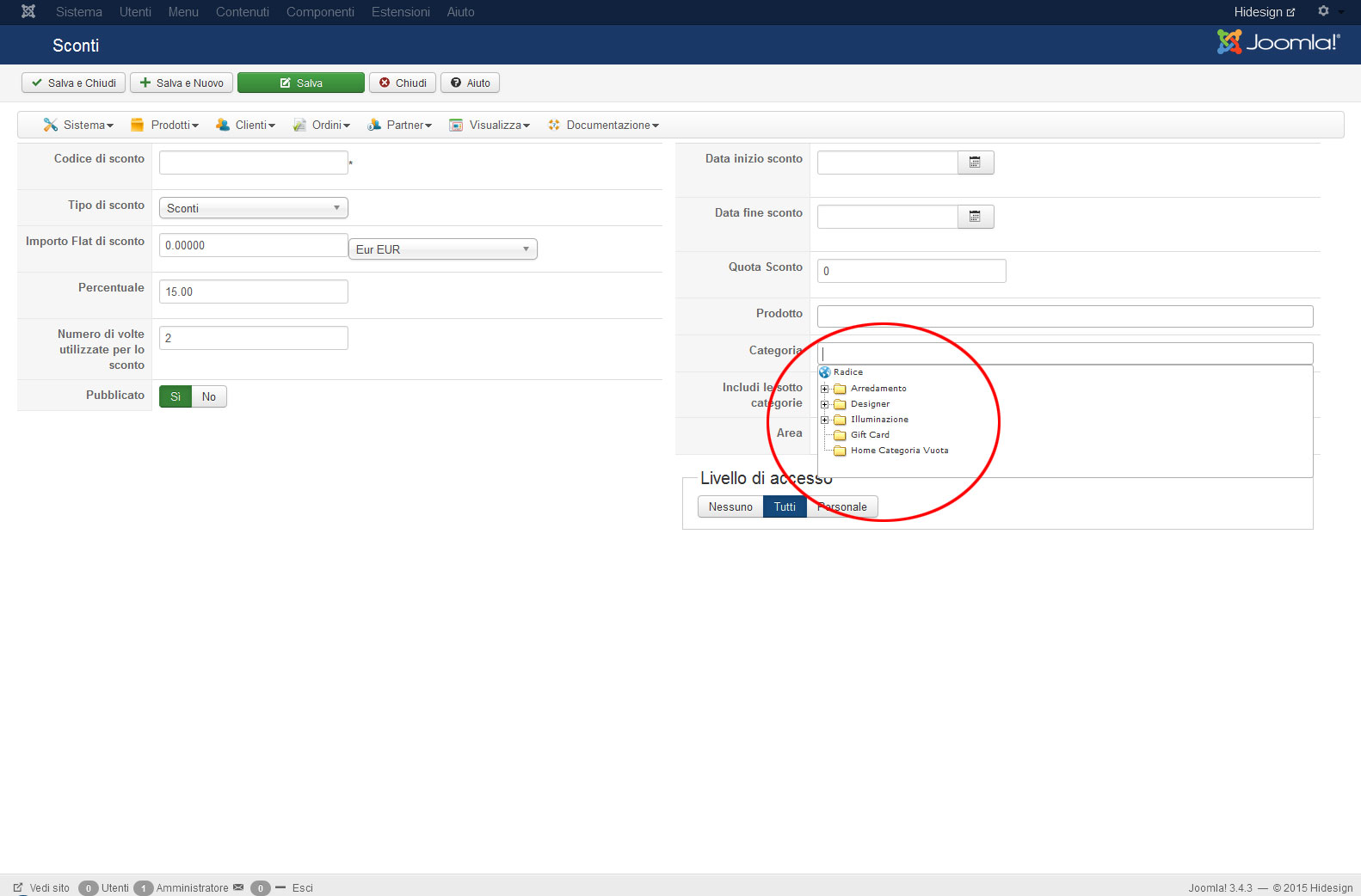Click the Ordini document icon
The height and width of the screenshot is (896, 1361).
pyautogui.click(x=299, y=125)
